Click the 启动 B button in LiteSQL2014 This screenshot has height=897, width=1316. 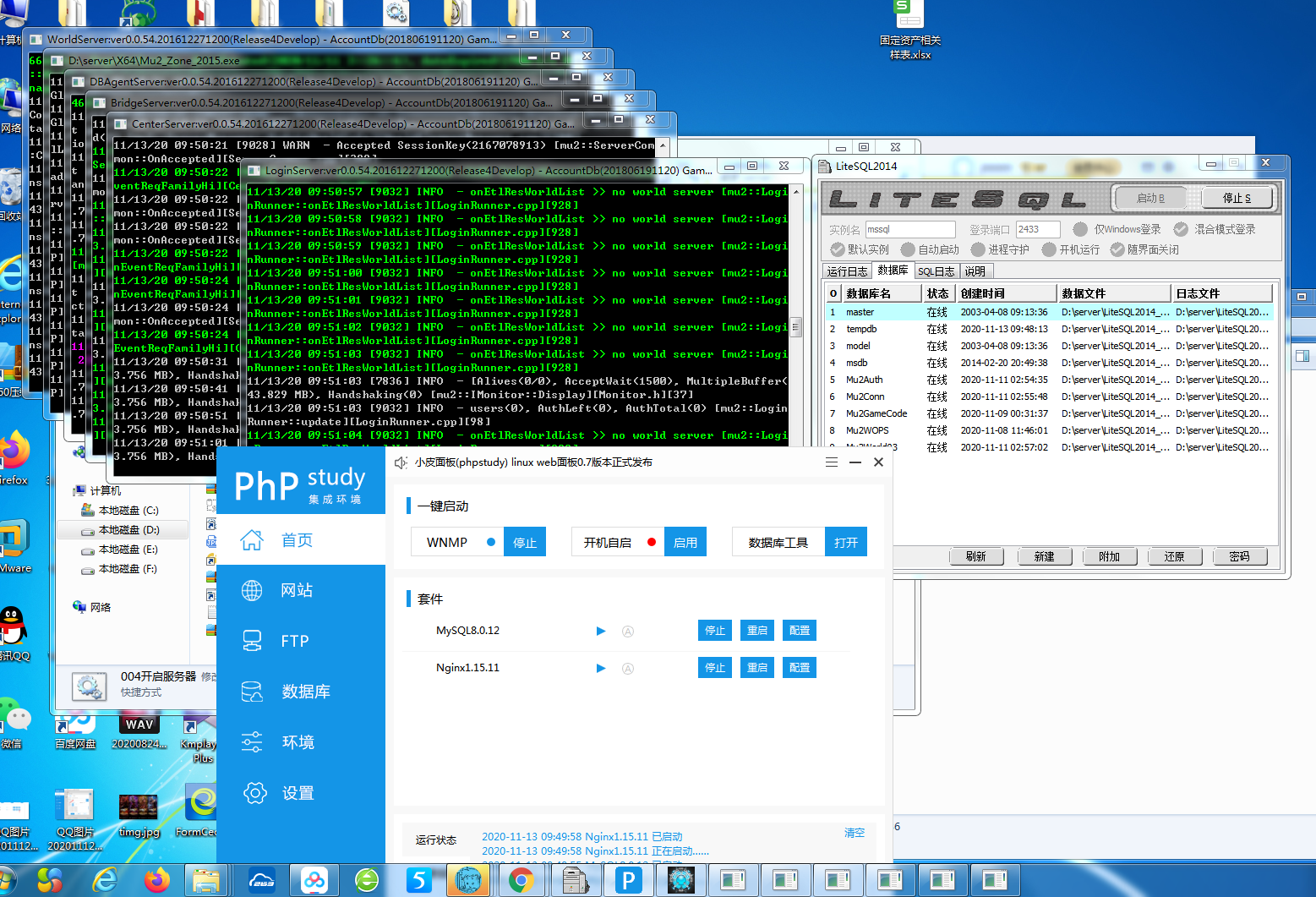(1150, 198)
